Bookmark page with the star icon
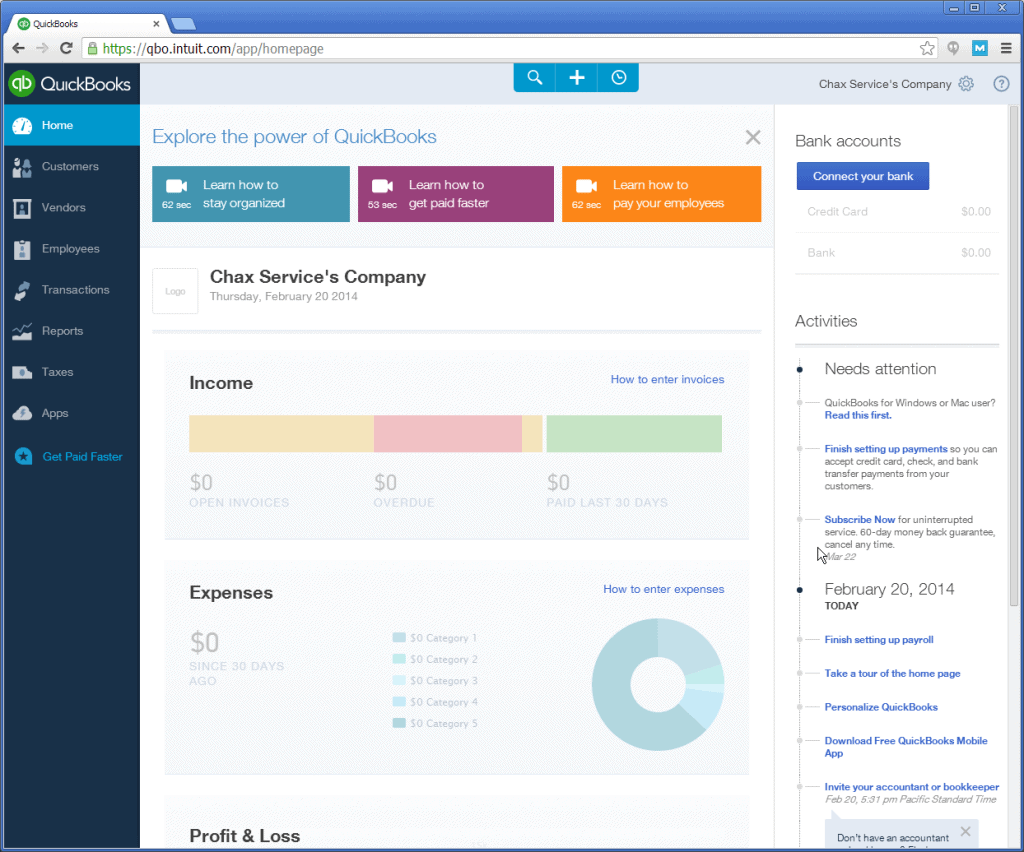Viewport: 1024px width, 852px height. click(927, 48)
